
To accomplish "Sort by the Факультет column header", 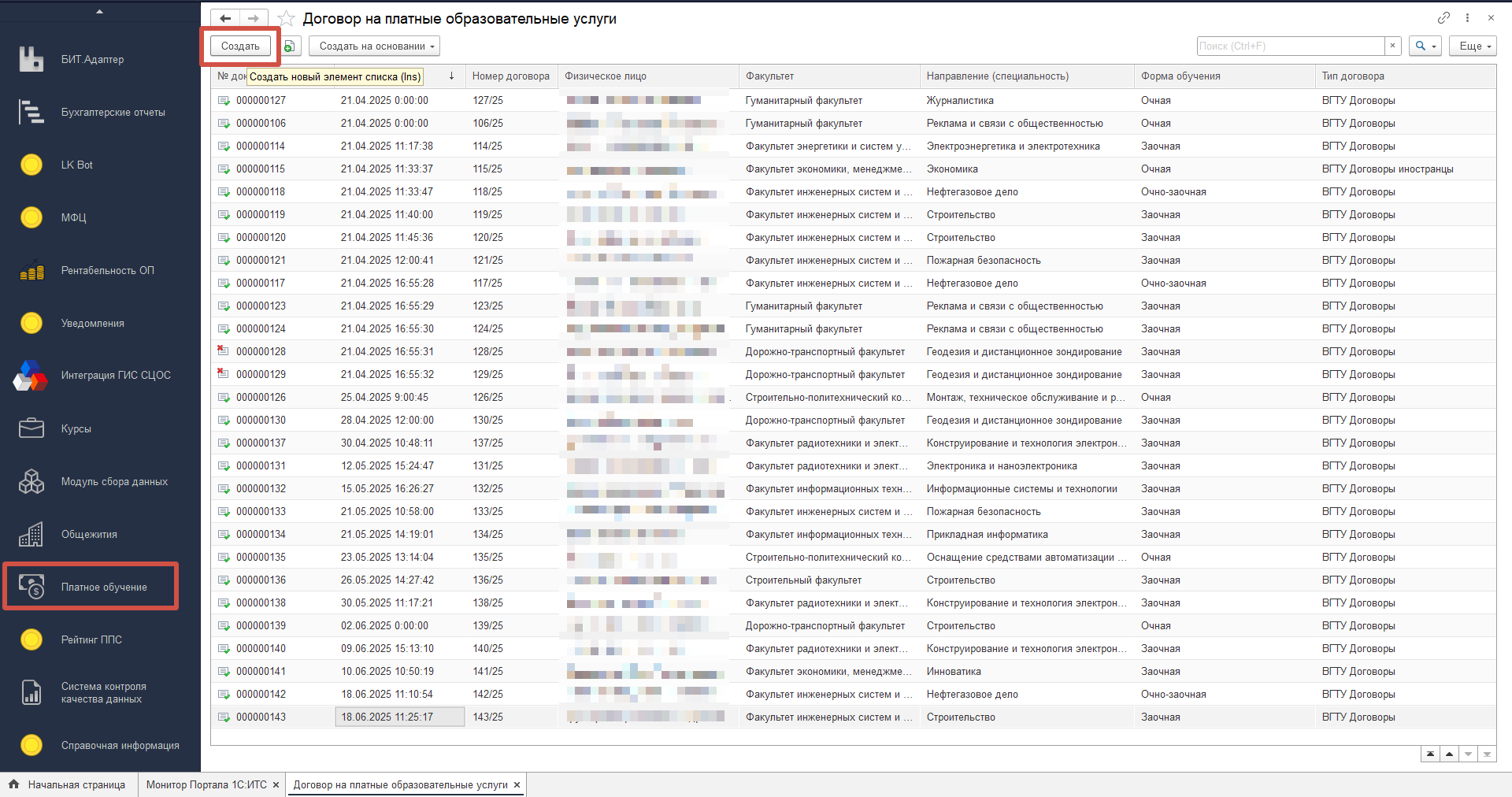I will click(828, 76).
